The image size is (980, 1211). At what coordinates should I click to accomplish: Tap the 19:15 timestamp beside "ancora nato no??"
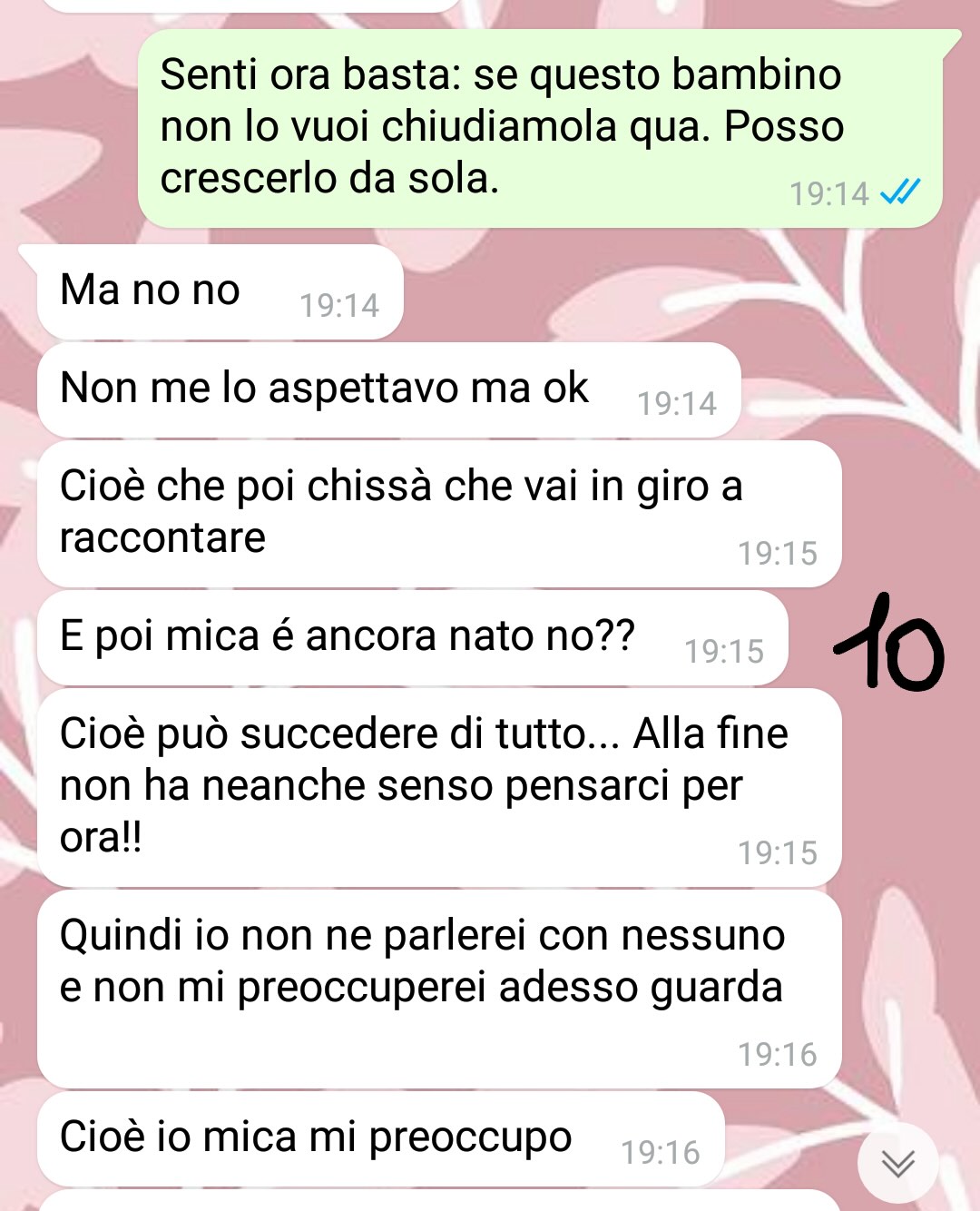coord(724,651)
